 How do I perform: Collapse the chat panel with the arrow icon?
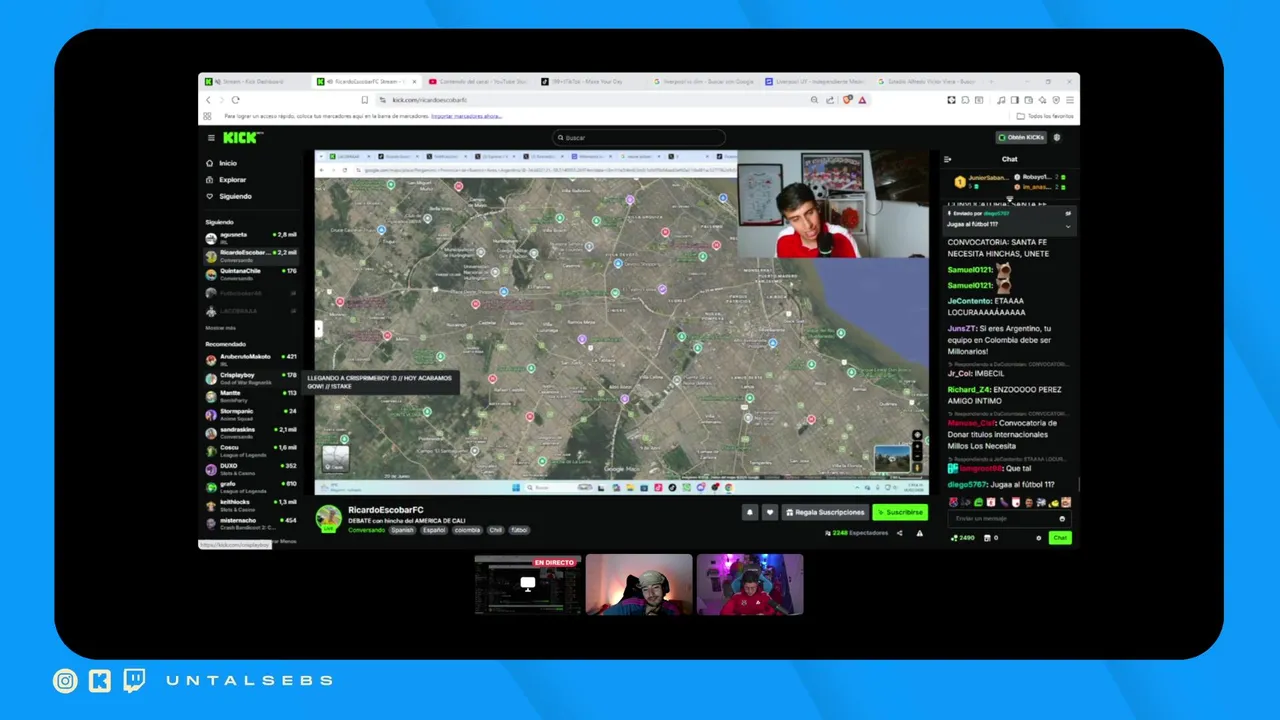[x=948, y=159]
